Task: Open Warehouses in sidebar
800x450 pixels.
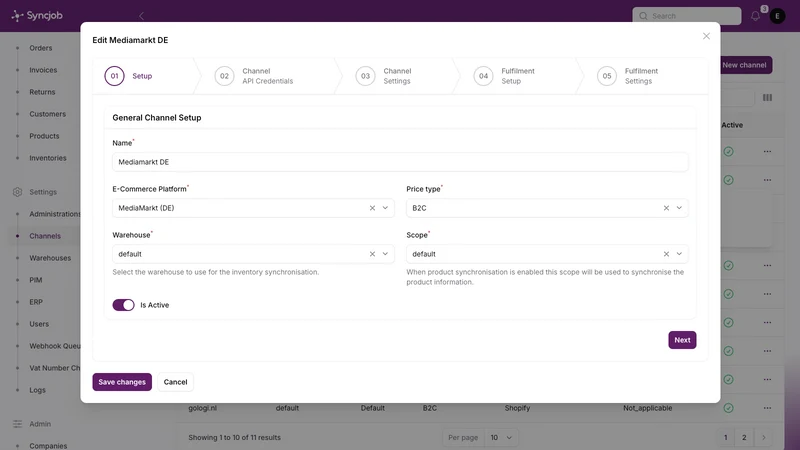Action: [50, 258]
